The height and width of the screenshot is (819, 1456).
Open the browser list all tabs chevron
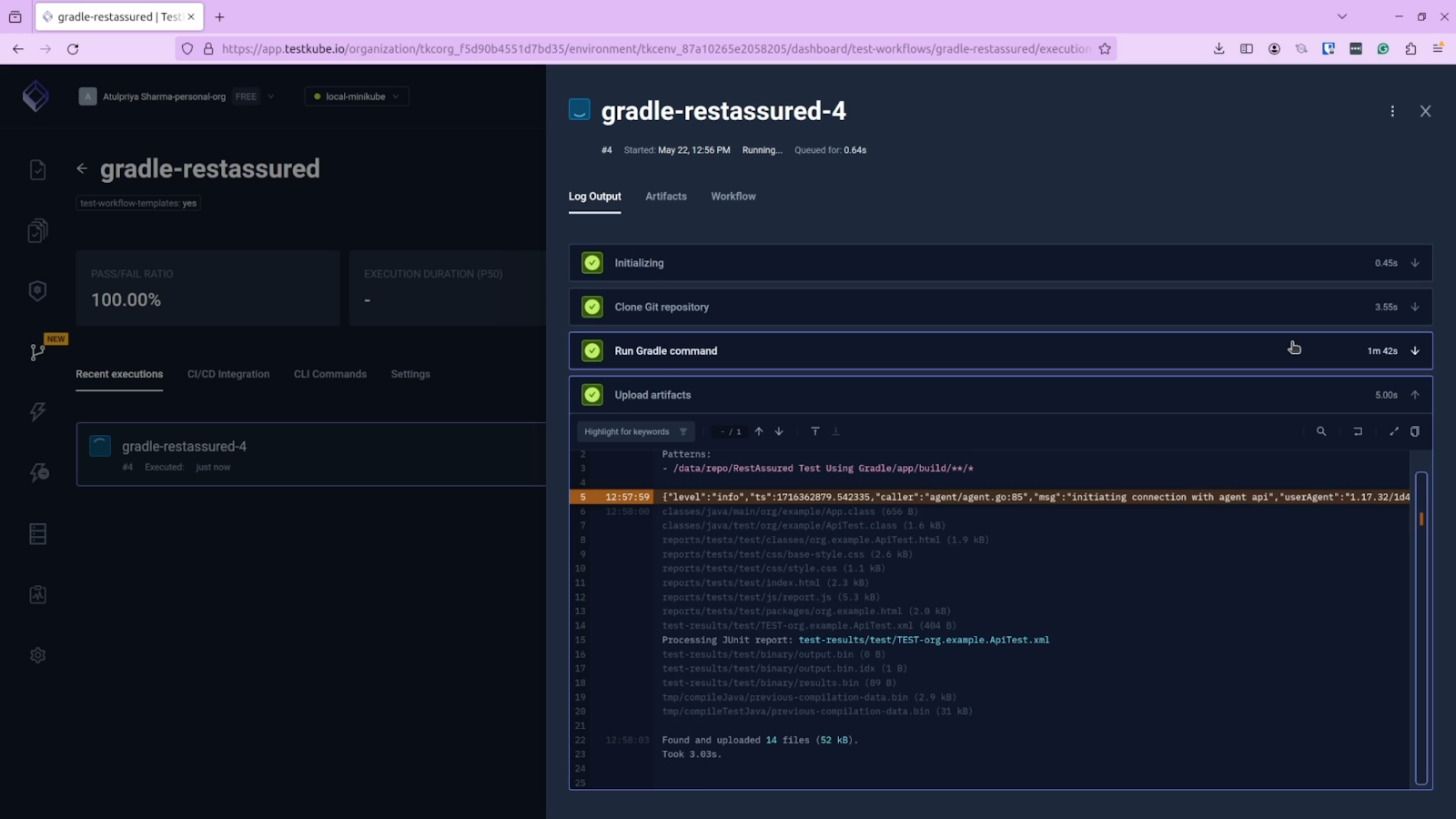point(1341,16)
